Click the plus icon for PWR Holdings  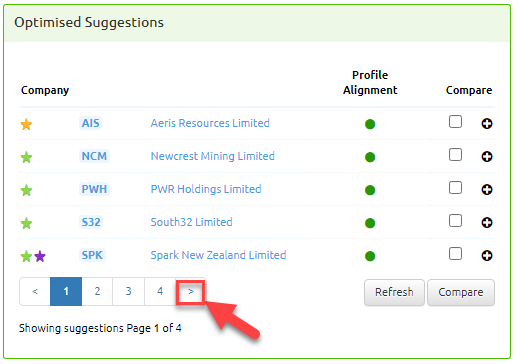[x=487, y=190]
